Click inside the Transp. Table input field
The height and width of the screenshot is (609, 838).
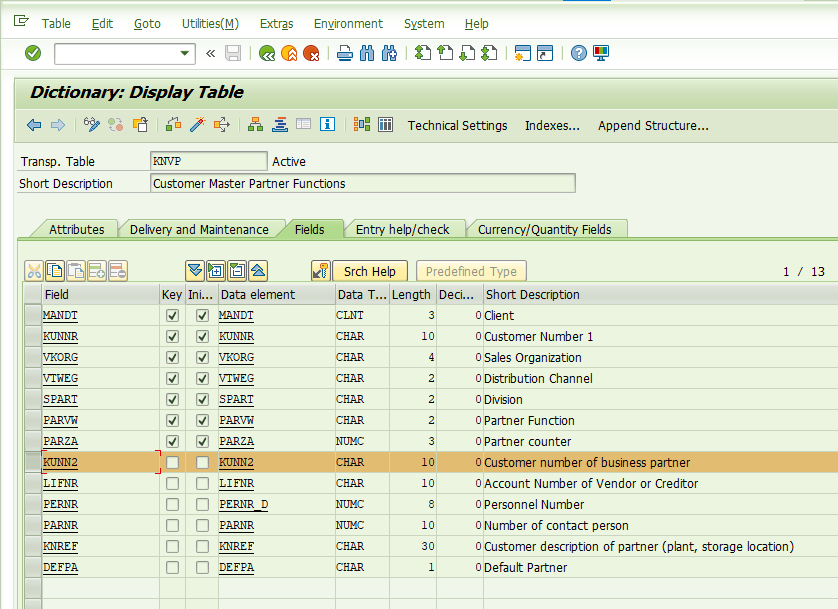pos(208,161)
